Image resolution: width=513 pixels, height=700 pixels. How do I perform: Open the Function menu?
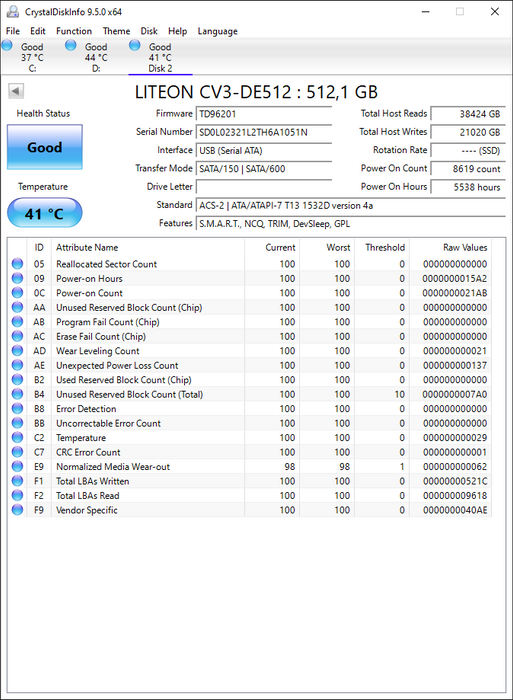point(74,31)
